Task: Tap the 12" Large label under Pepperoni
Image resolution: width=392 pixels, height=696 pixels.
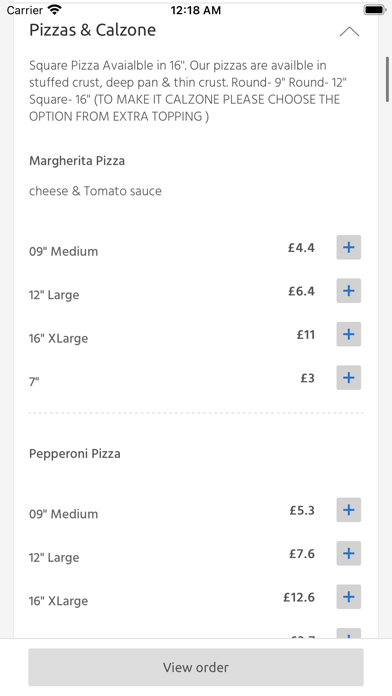Action: [x=54, y=558]
